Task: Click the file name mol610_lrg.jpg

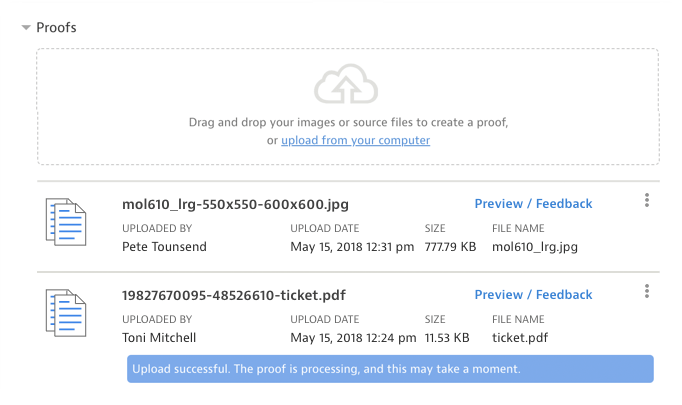Action: (535, 246)
